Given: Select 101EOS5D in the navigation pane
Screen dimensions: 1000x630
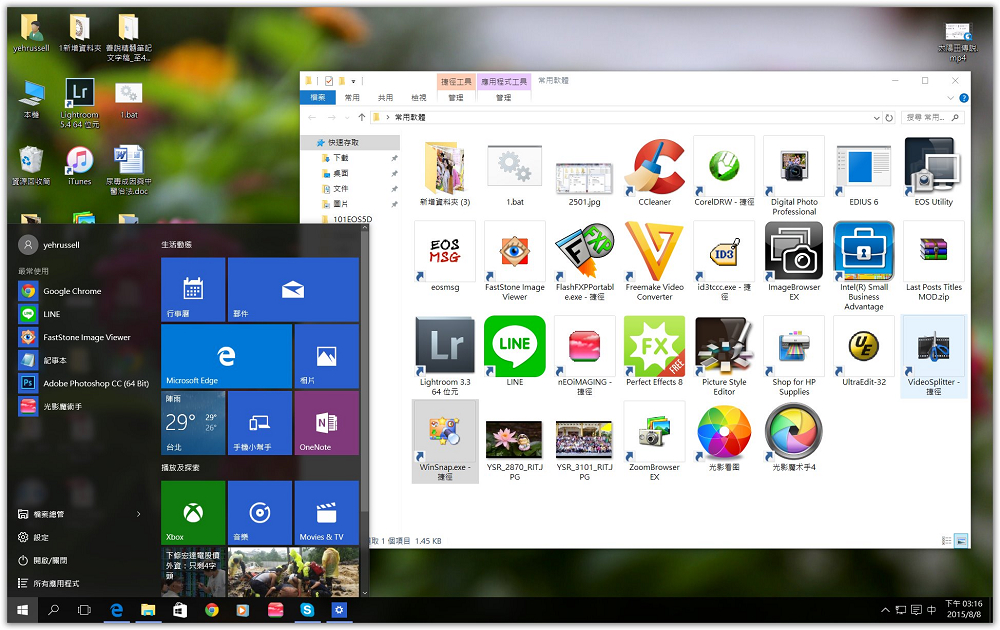Looking at the screenshot, I should point(353,219).
